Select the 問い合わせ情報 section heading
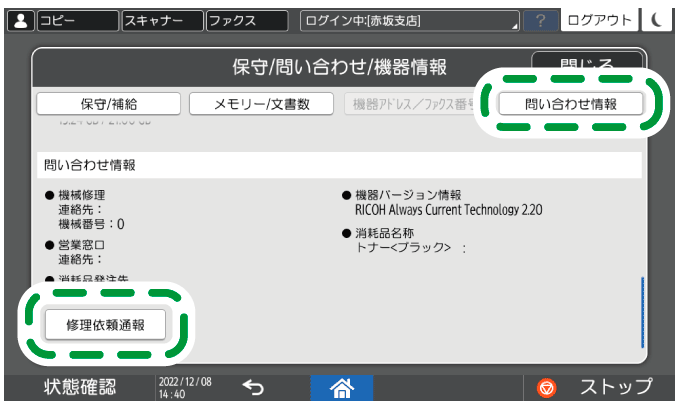679x404 pixels. pyautogui.click(x=90, y=165)
